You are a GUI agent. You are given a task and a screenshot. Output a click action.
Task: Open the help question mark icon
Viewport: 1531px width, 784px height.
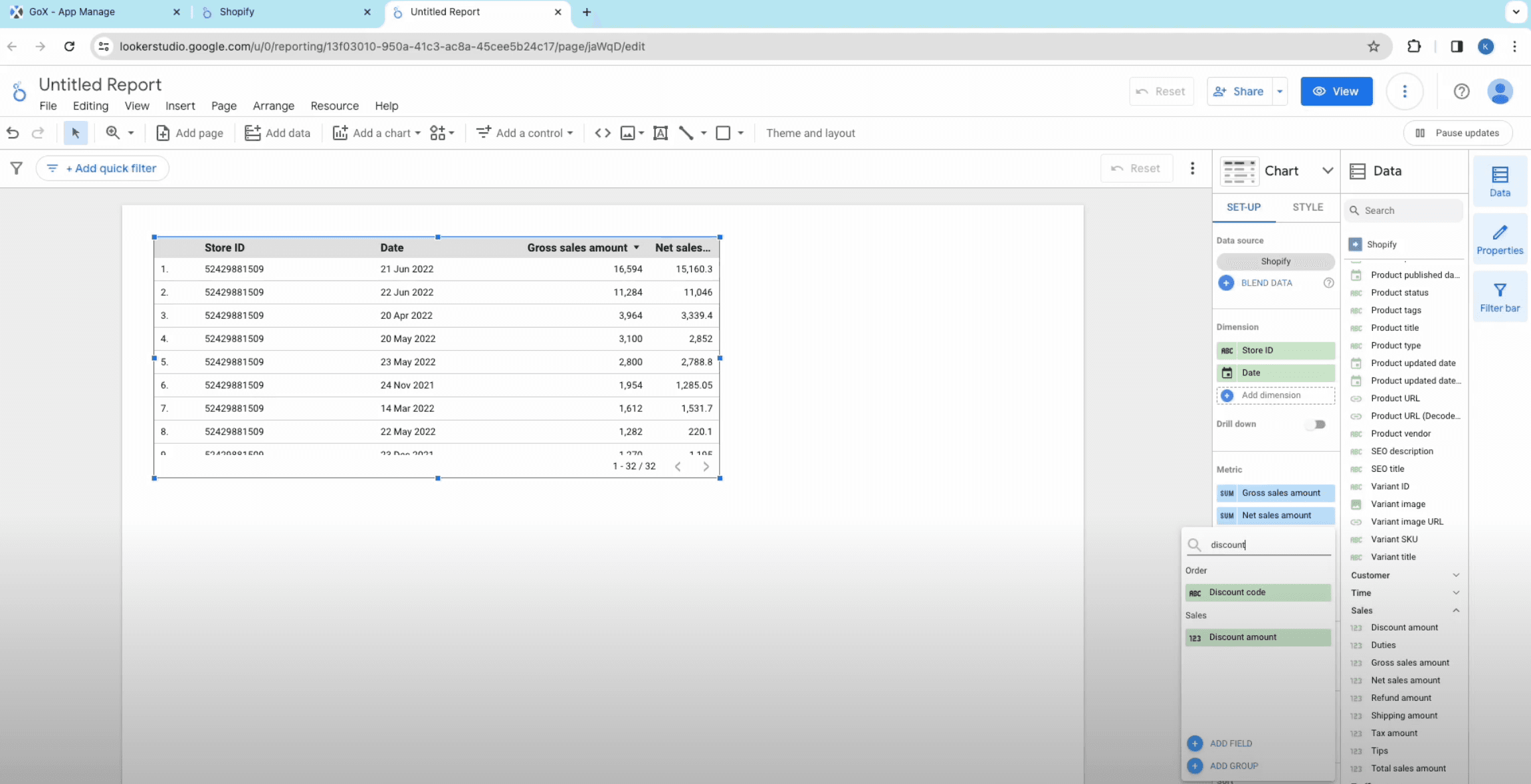pyautogui.click(x=1461, y=92)
